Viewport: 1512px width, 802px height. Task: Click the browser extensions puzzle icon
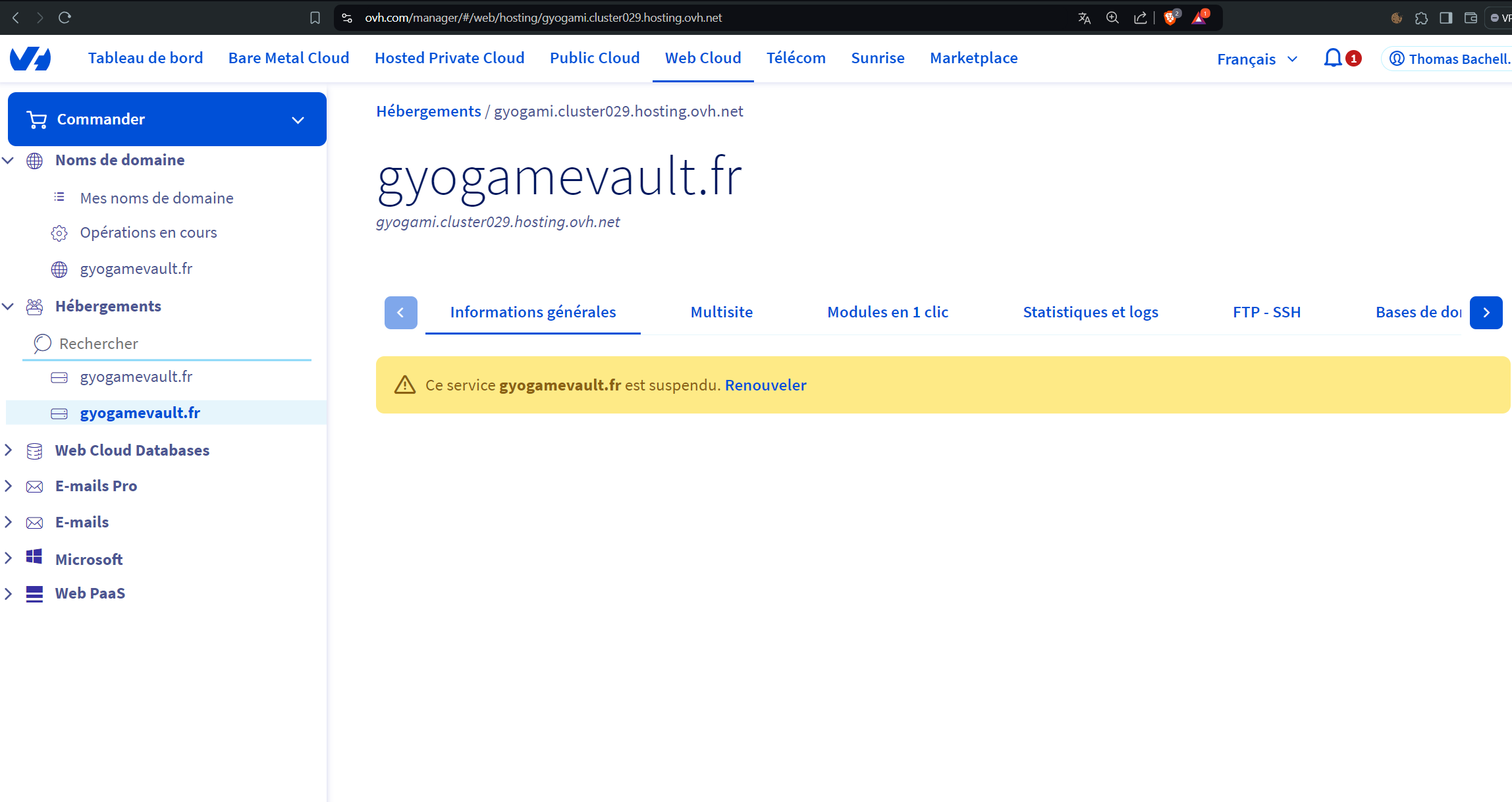click(x=1421, y=18)
